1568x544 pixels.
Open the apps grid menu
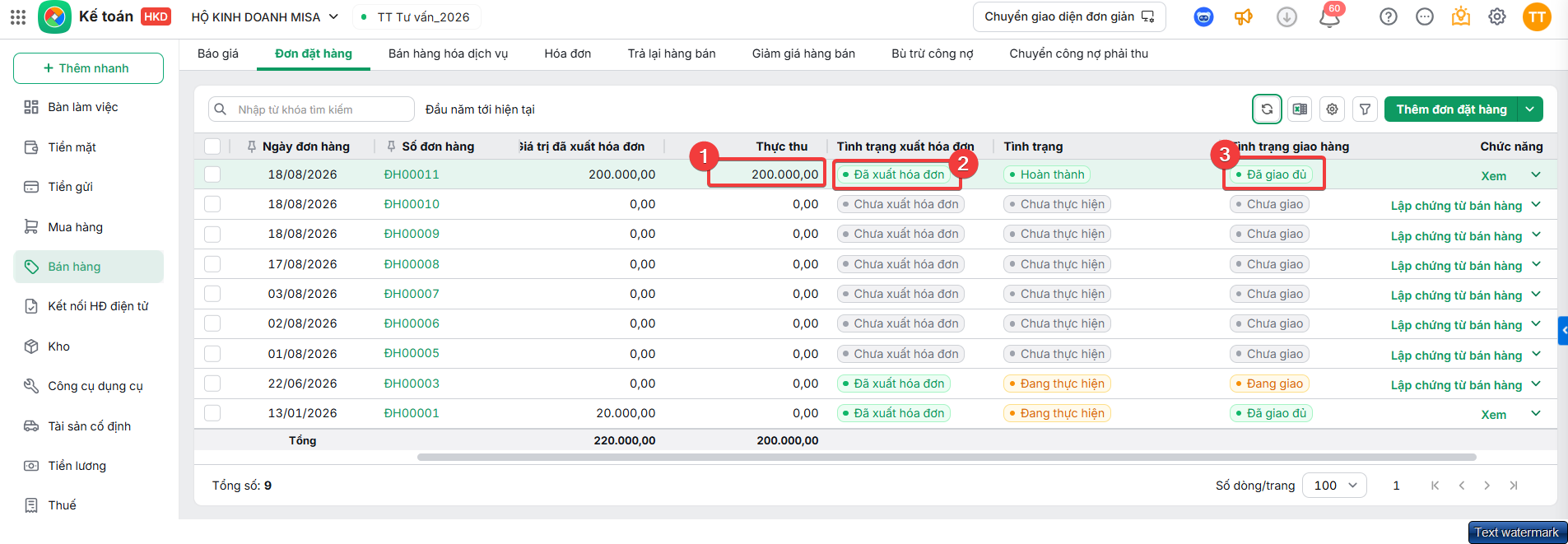pos(18,16)
